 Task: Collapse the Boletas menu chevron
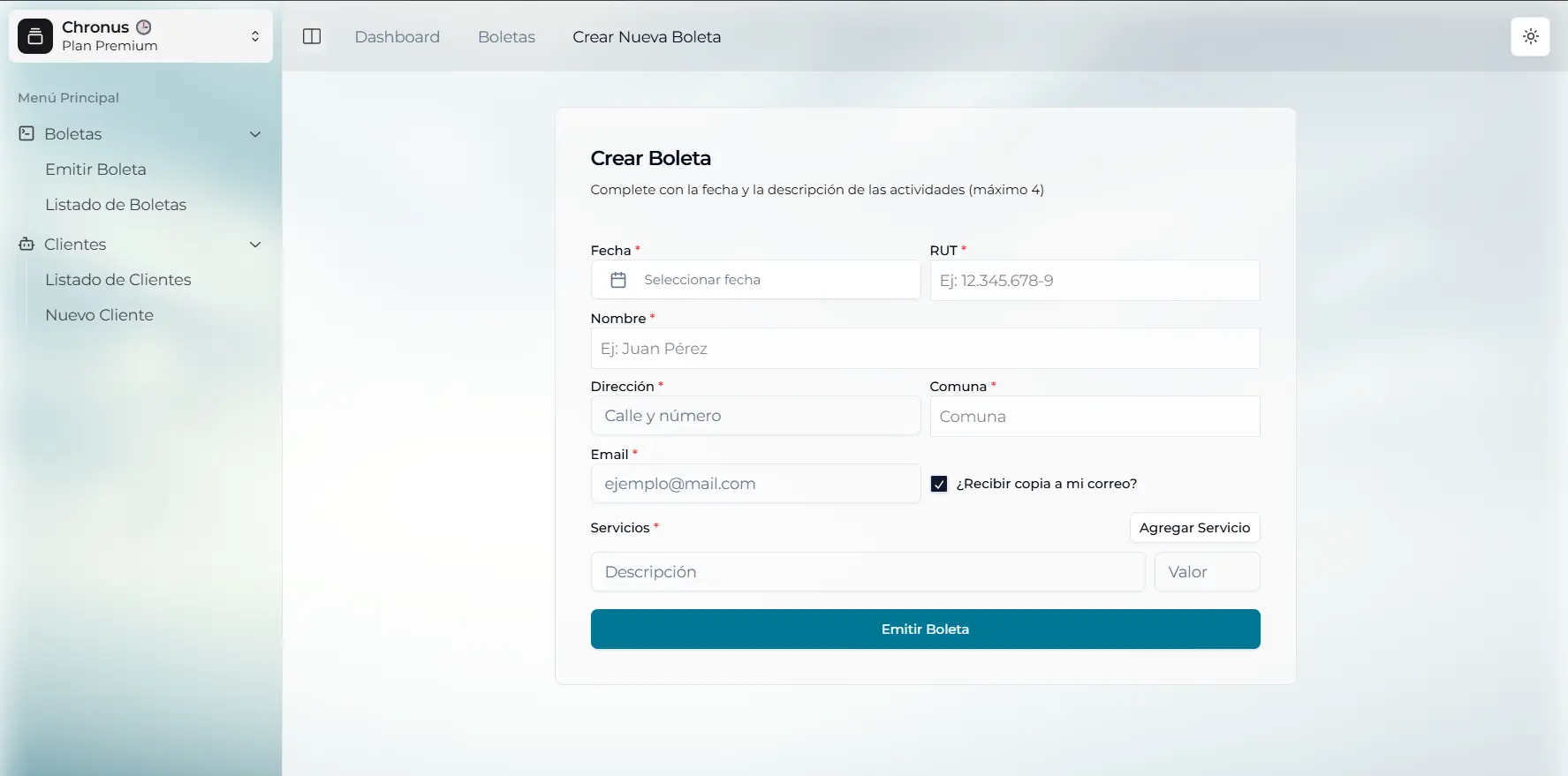(255, 134)
